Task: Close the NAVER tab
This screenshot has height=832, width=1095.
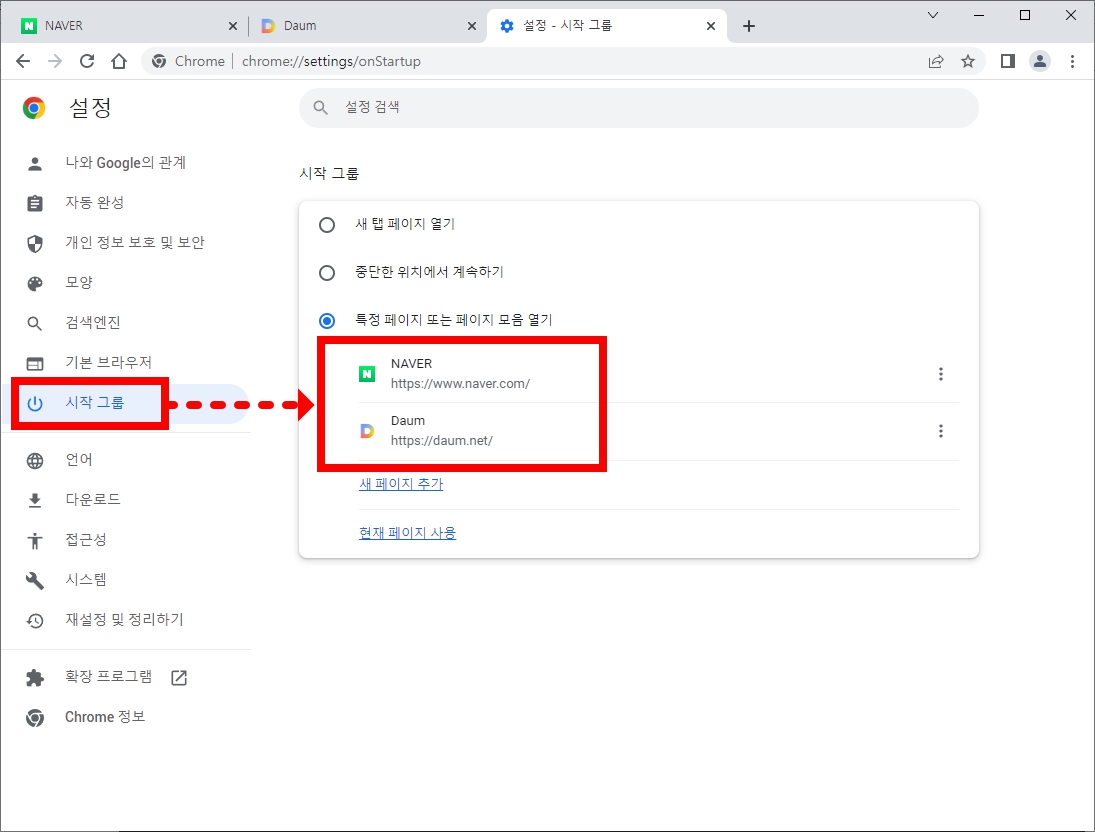Action: (233, 26)
